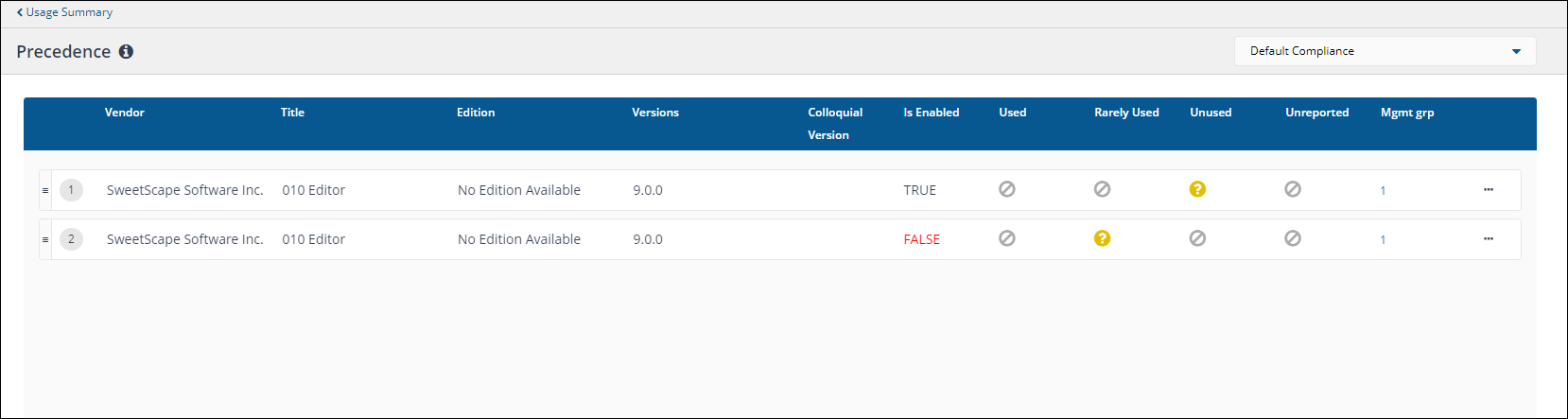
Task: Click the Vendor column header
Action: pyautogui.click(x=125, y=113)
